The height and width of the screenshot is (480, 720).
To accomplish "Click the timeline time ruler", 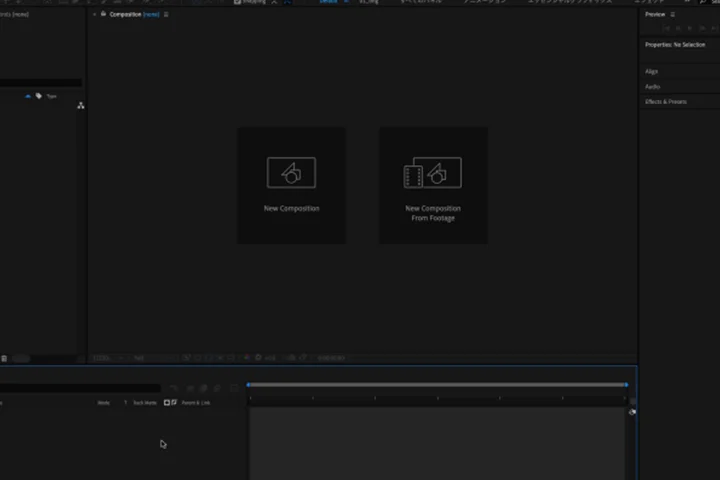I will (x=437, y=400).
